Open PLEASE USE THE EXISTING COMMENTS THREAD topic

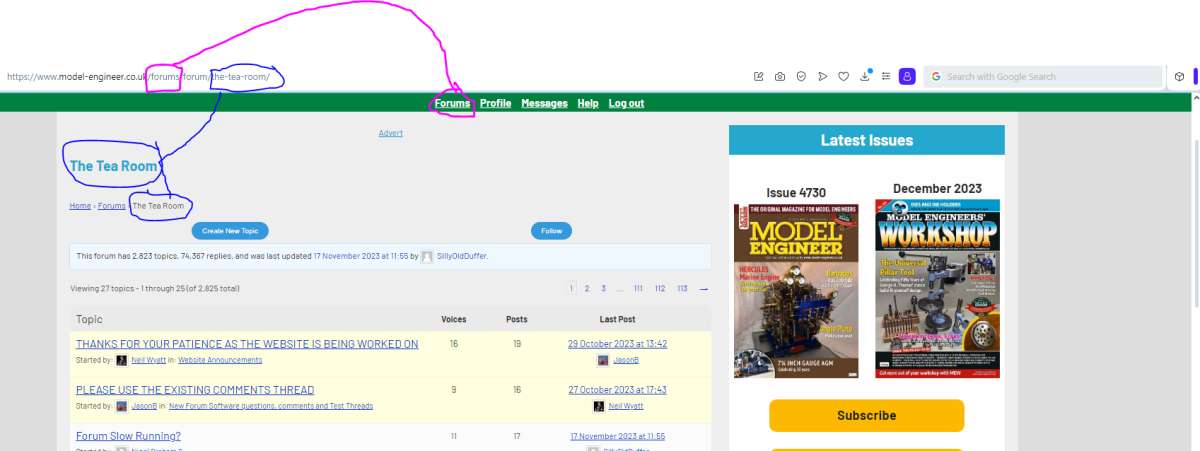click(x=195, y=390)
